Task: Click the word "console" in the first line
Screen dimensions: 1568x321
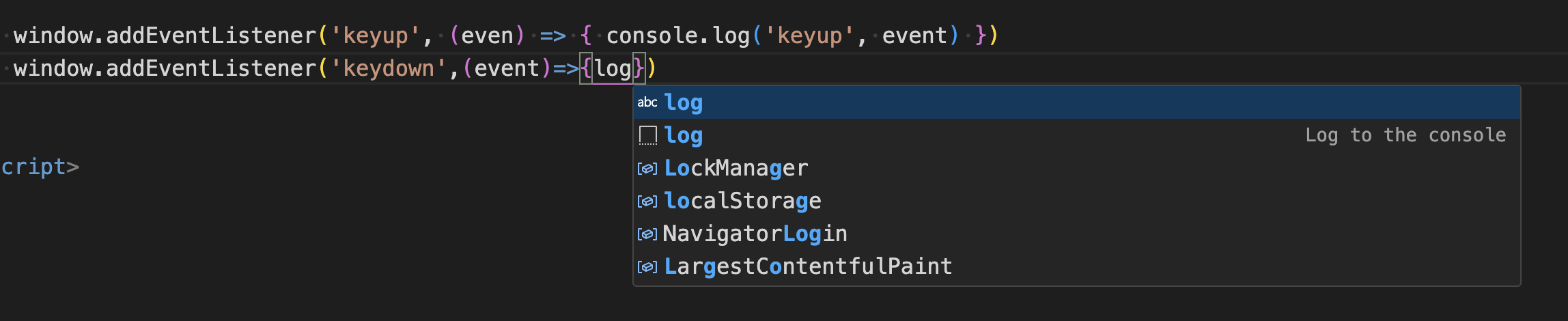Action: [652, 36]
